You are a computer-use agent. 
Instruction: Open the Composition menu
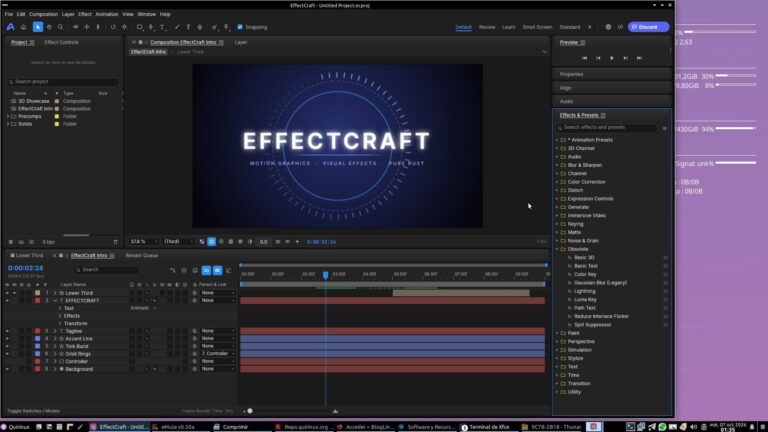pos(44,14)
